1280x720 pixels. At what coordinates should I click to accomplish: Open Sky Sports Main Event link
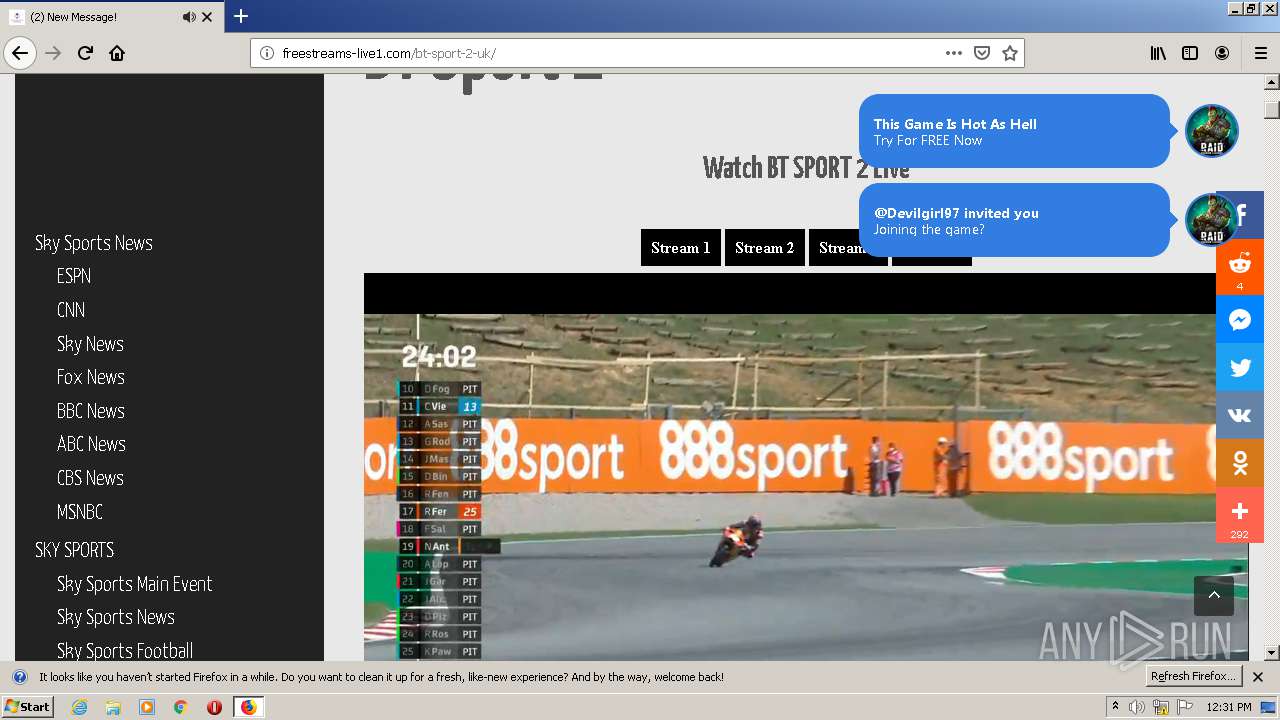pos(135,584)
